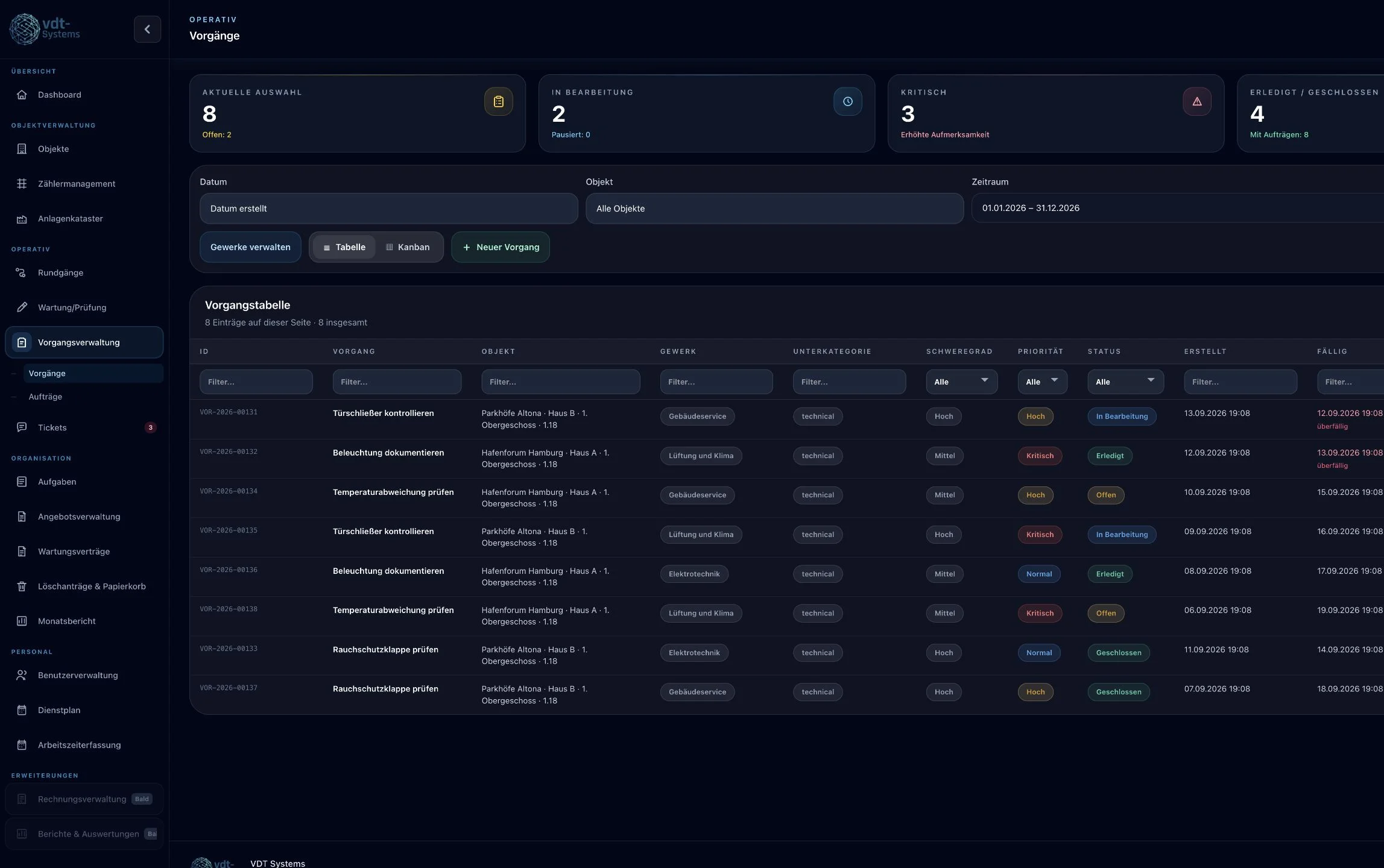Click the Objekte building icon
This screenshot has width=1384, height=868.
[22, 149]
